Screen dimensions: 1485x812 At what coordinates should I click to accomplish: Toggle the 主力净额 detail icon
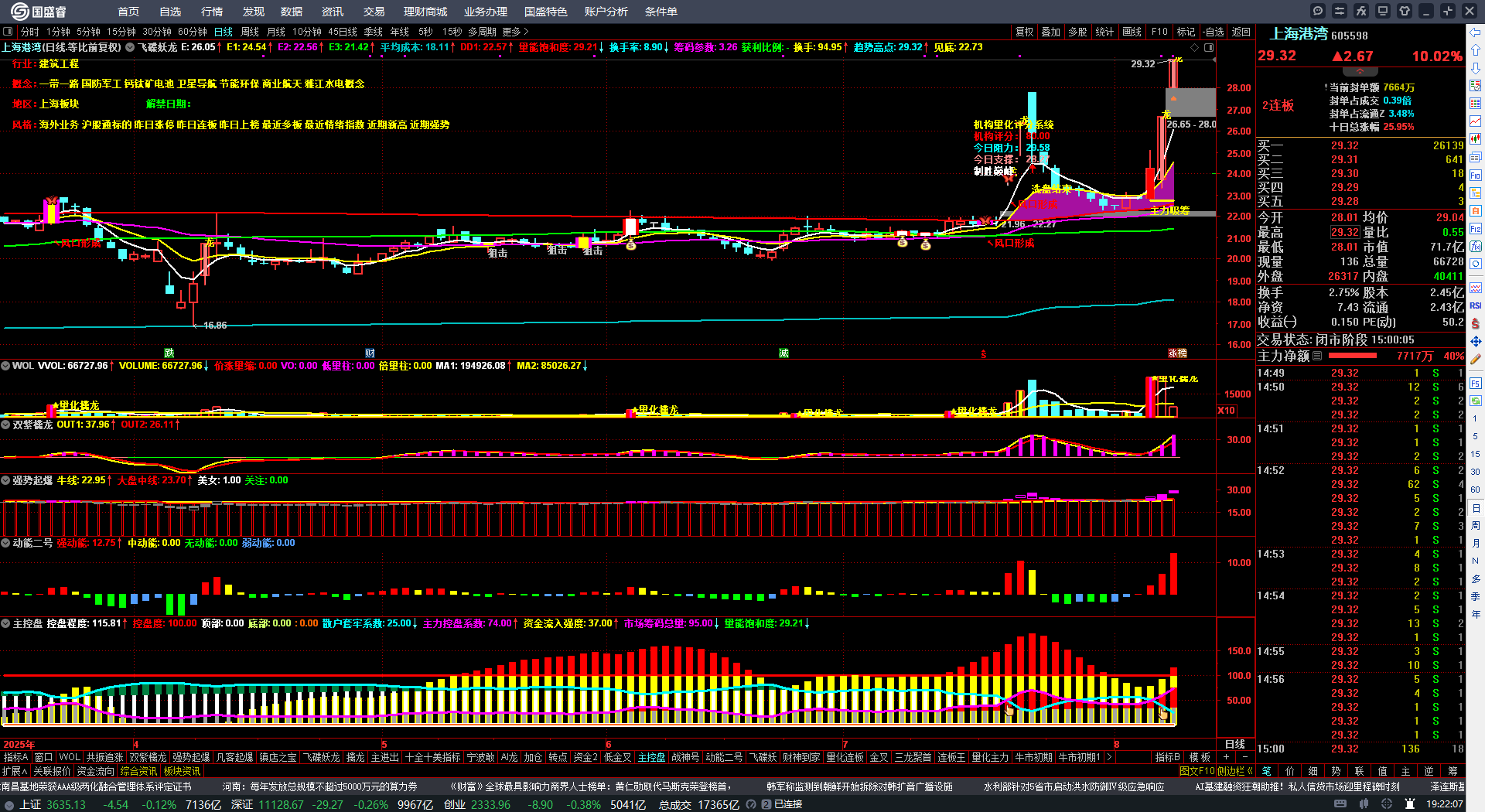tap(1318, 357)
